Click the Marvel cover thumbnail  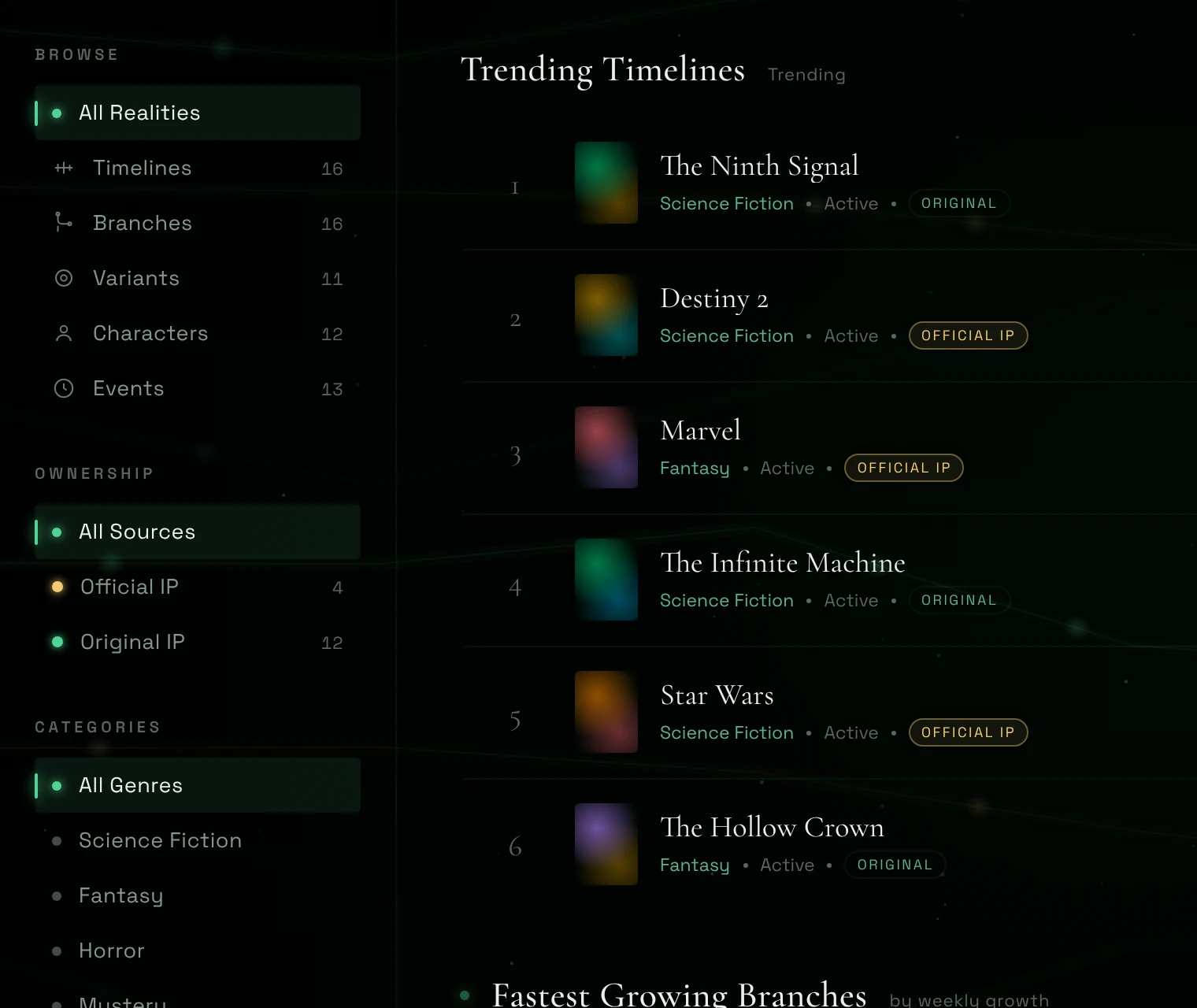(606, 447)
